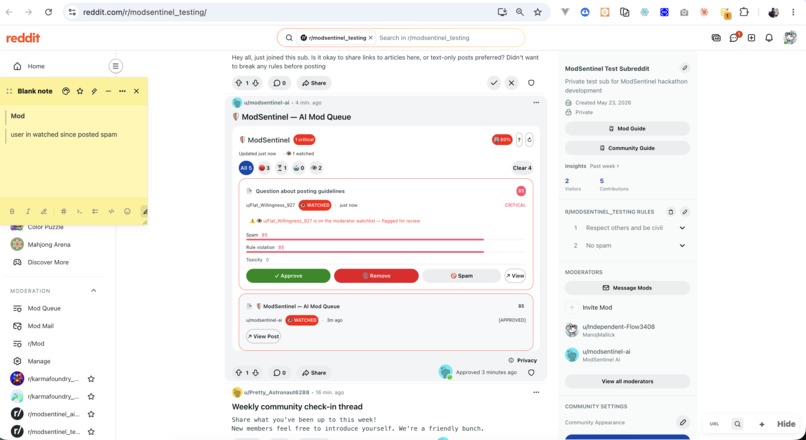The image size is (806, 440).
Task: Open options for Weekly community check-in thread
Action: [536, 392]
